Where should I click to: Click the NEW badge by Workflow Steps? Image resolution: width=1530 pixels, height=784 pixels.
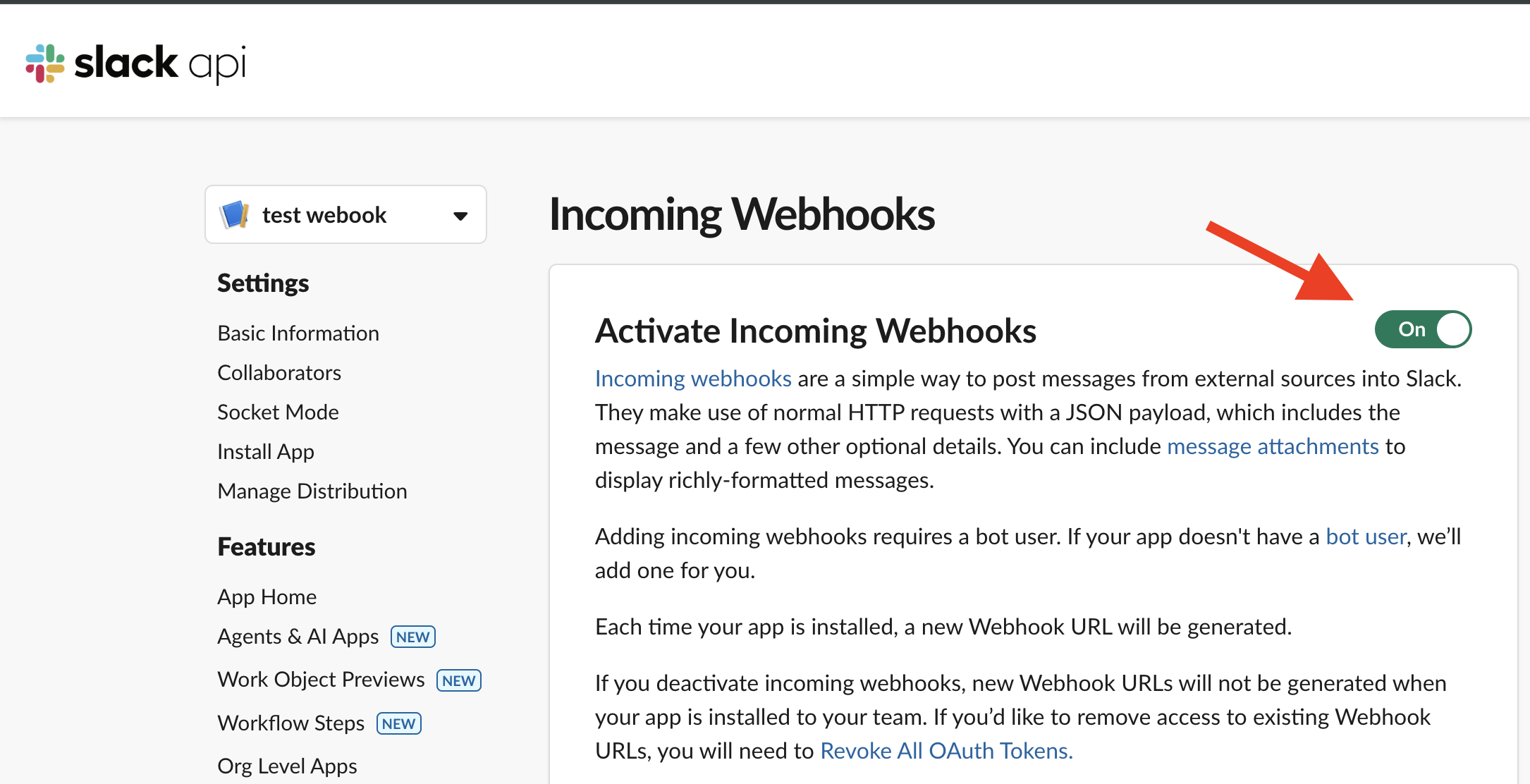[x=399, y=724]
